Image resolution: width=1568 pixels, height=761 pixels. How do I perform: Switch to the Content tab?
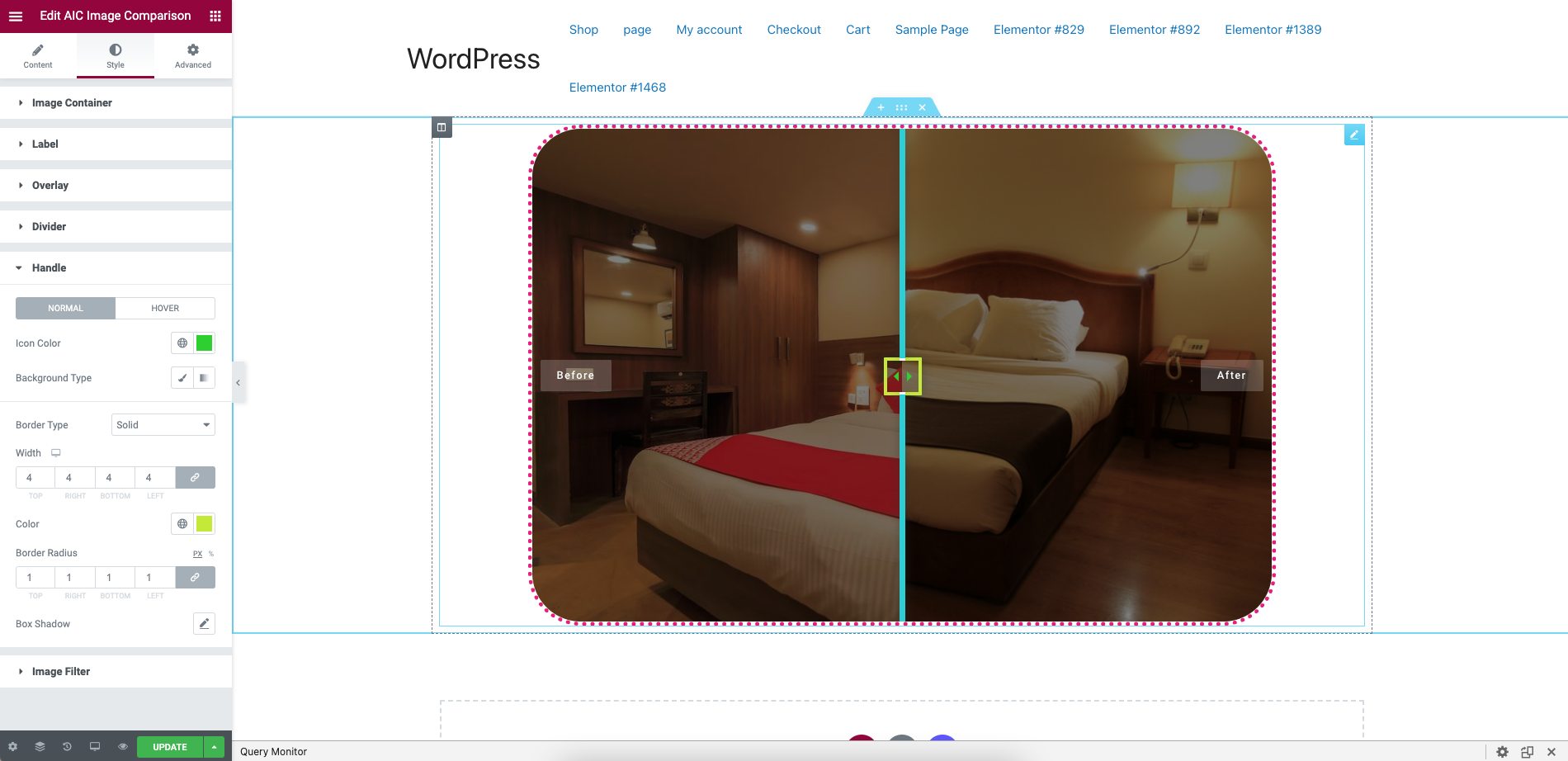[x=38, y=56]
